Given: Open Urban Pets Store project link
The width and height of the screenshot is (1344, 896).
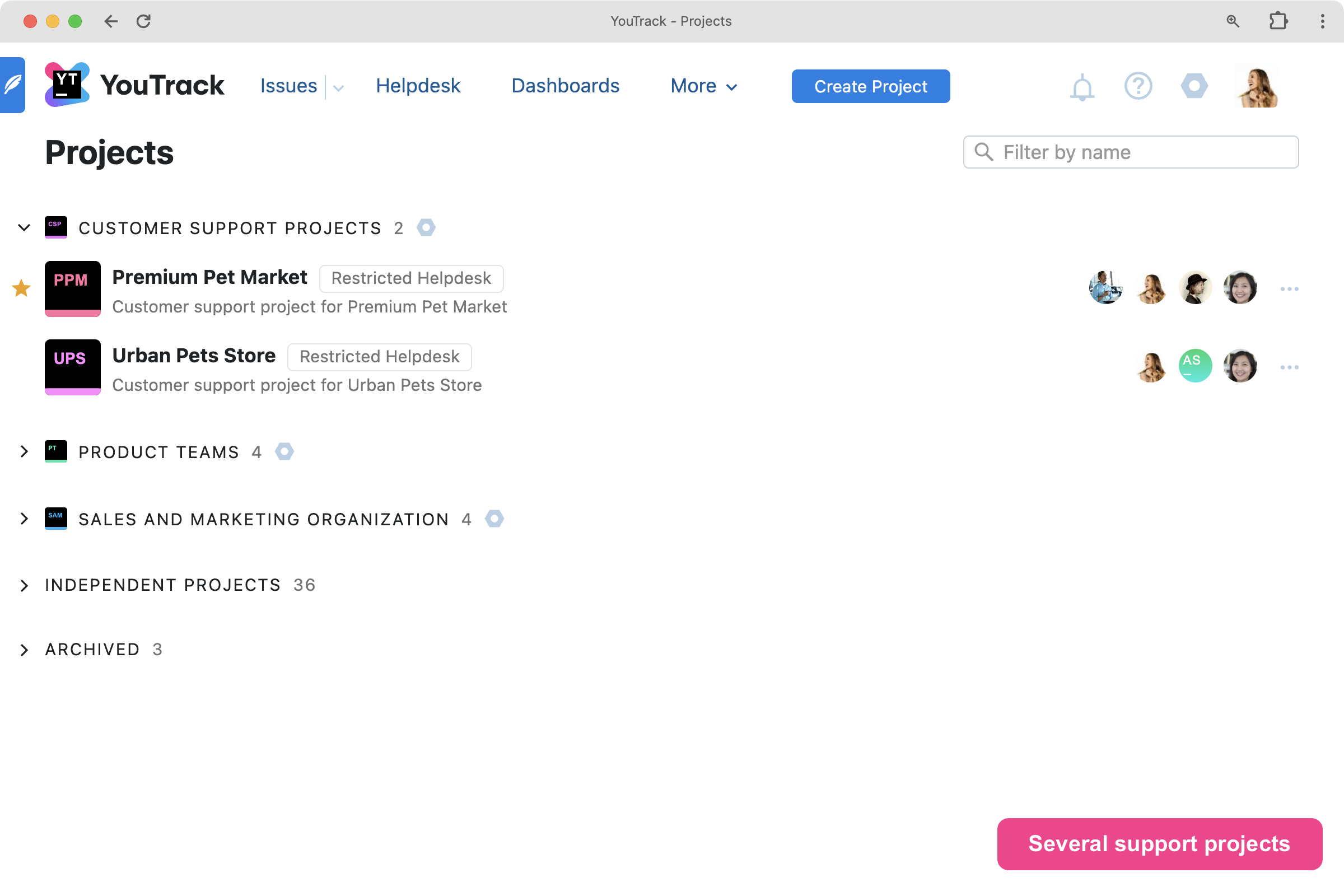Looking at the screenshot, I should pos(194,356).
